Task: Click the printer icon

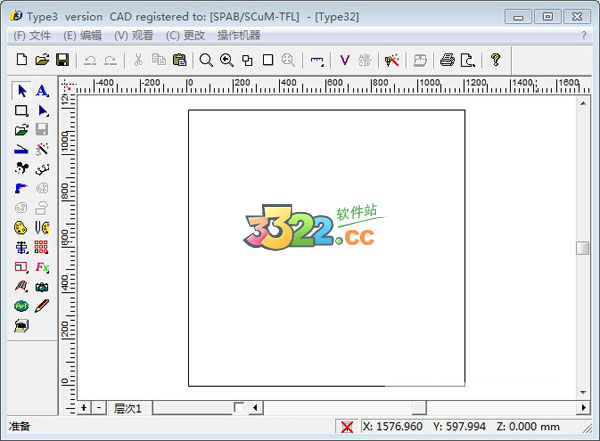Action: tap(447, 60)
